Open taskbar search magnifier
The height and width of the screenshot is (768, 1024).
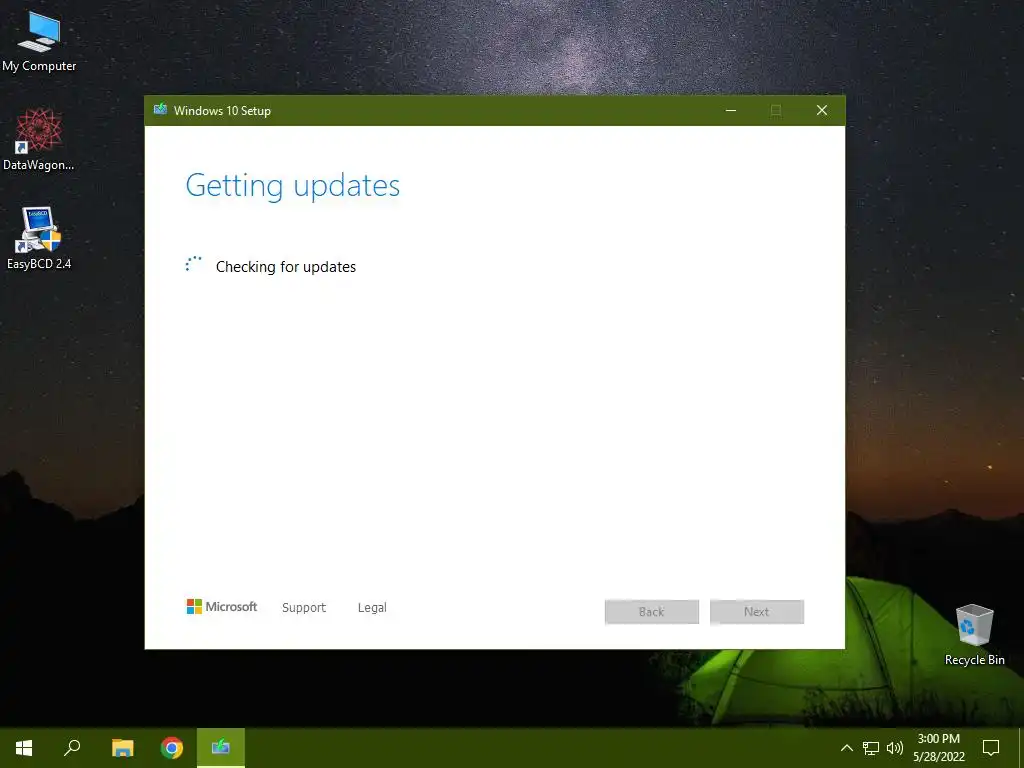(72, 748)
